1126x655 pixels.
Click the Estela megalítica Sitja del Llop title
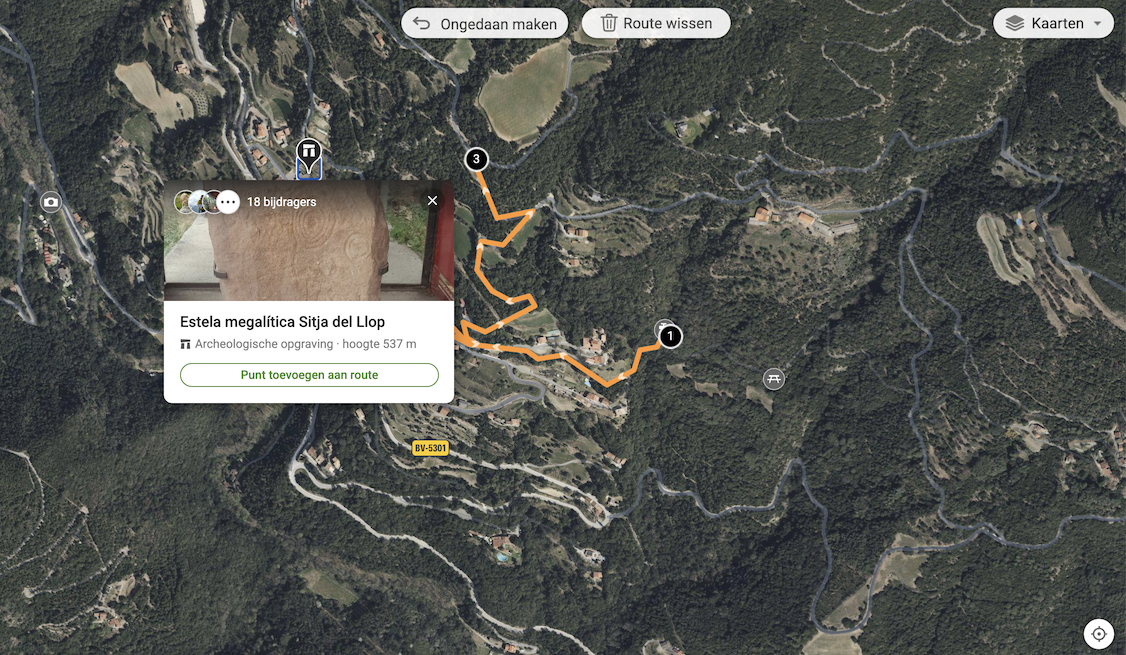282,322
